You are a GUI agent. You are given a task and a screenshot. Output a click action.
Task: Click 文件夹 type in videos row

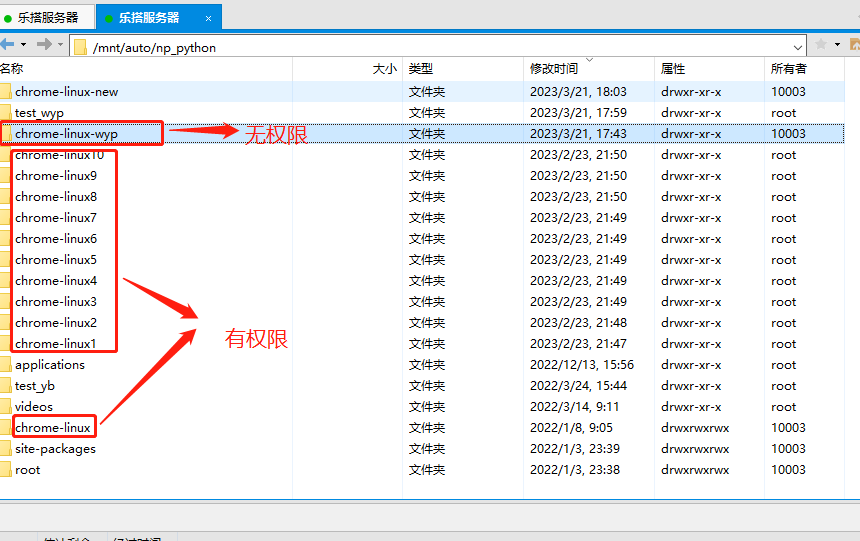(x=427, y=407)
